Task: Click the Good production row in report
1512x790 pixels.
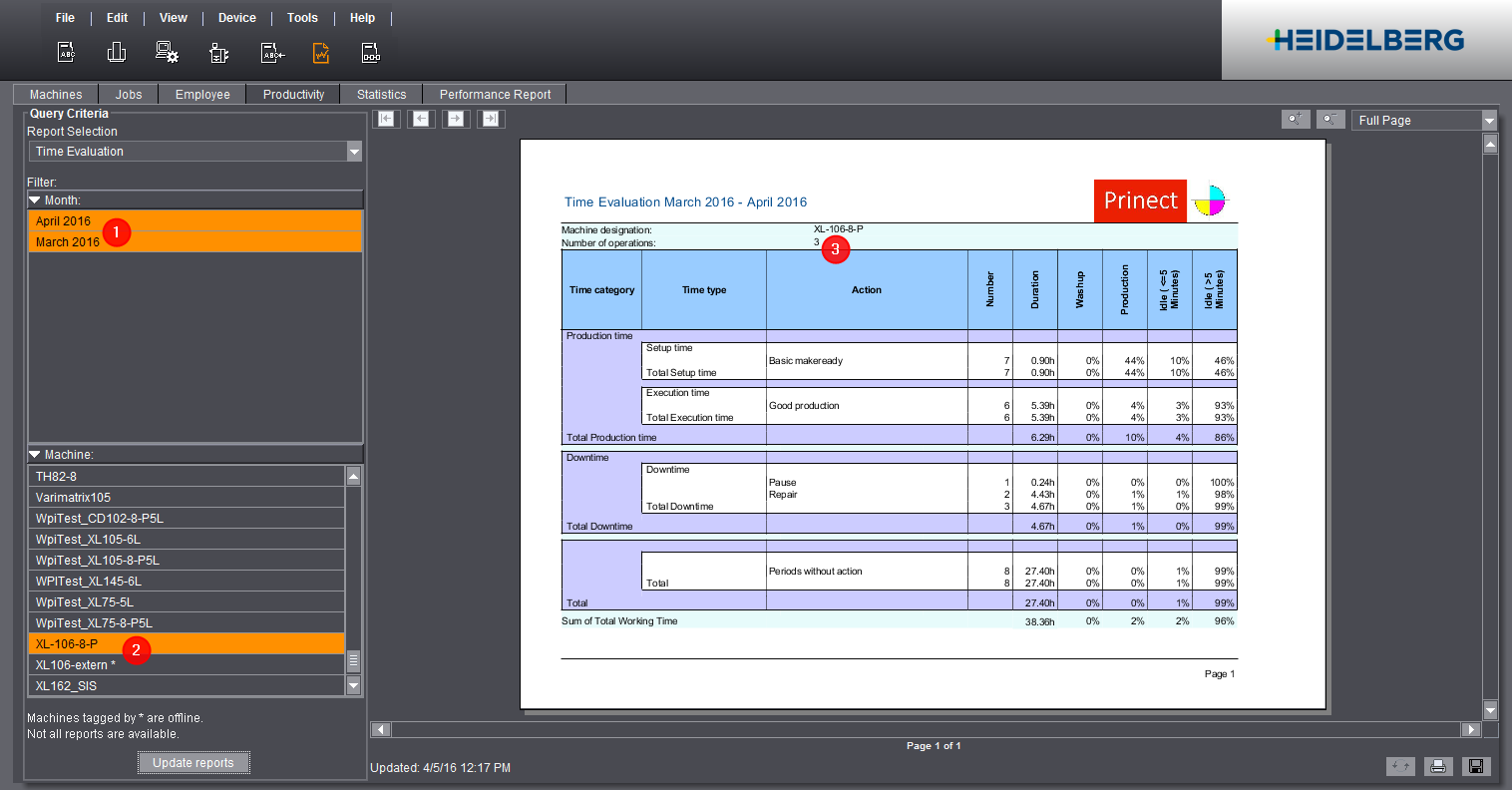Action: click(900, 406)
